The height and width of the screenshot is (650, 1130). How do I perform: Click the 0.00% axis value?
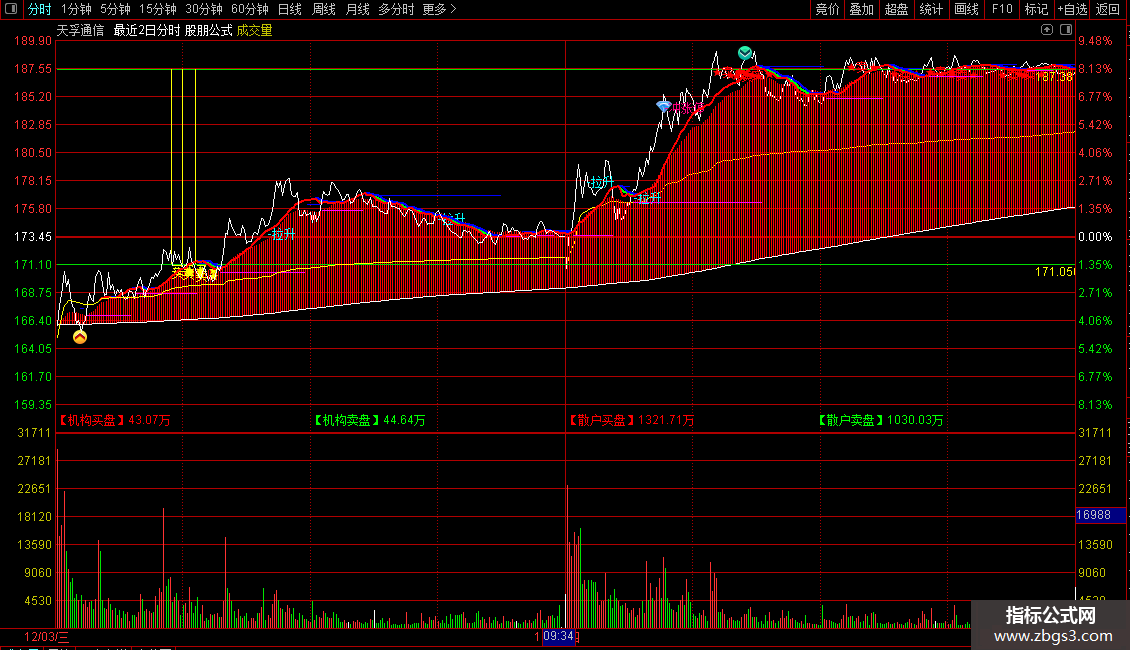1095,237
